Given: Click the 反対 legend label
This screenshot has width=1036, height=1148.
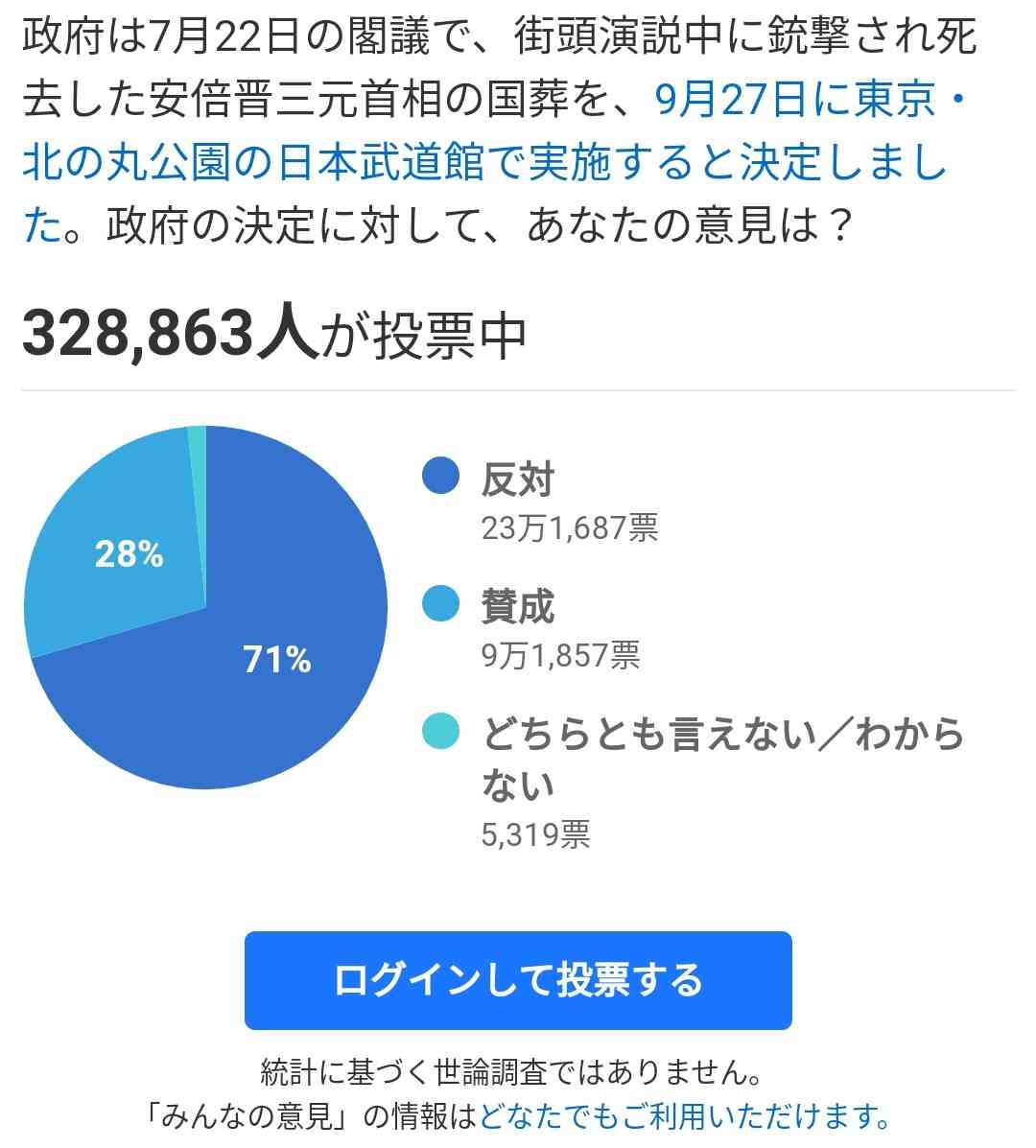Looking at the screenshot, I should (518, 479).
